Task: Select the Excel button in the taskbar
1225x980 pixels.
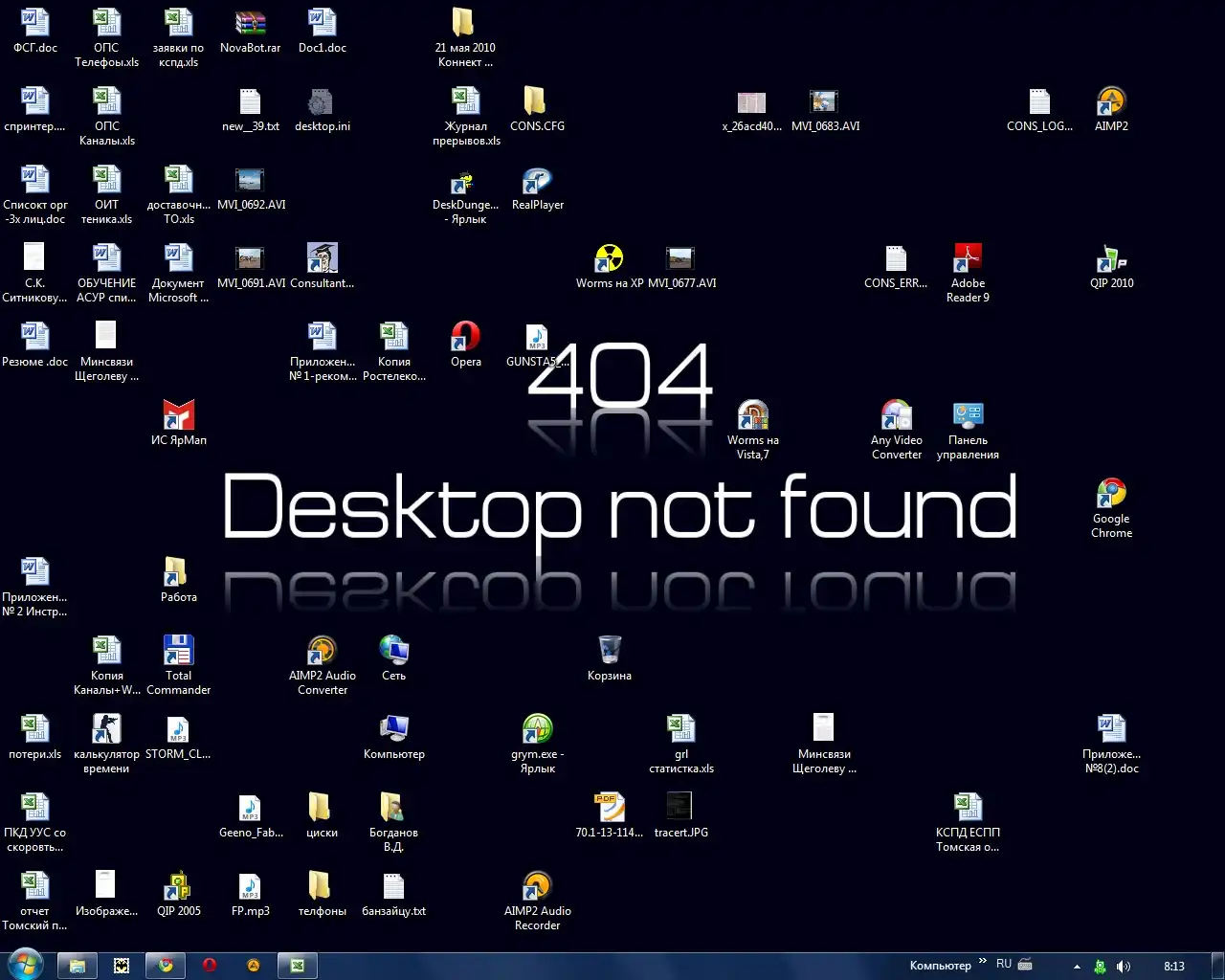Action: (x=298, y=966)
